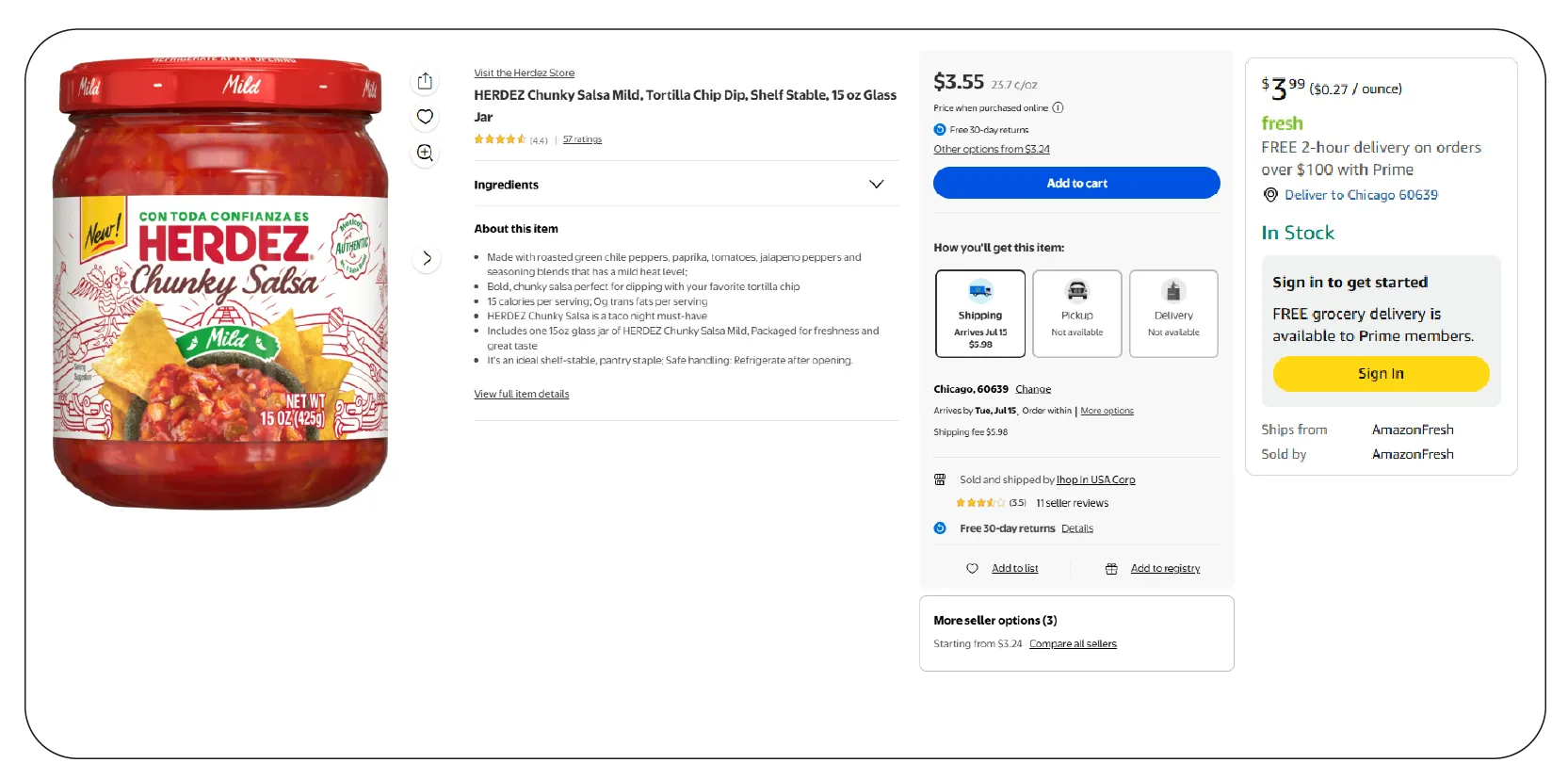Click 'Sign in to get started' heading

(x=1350, y=282)
